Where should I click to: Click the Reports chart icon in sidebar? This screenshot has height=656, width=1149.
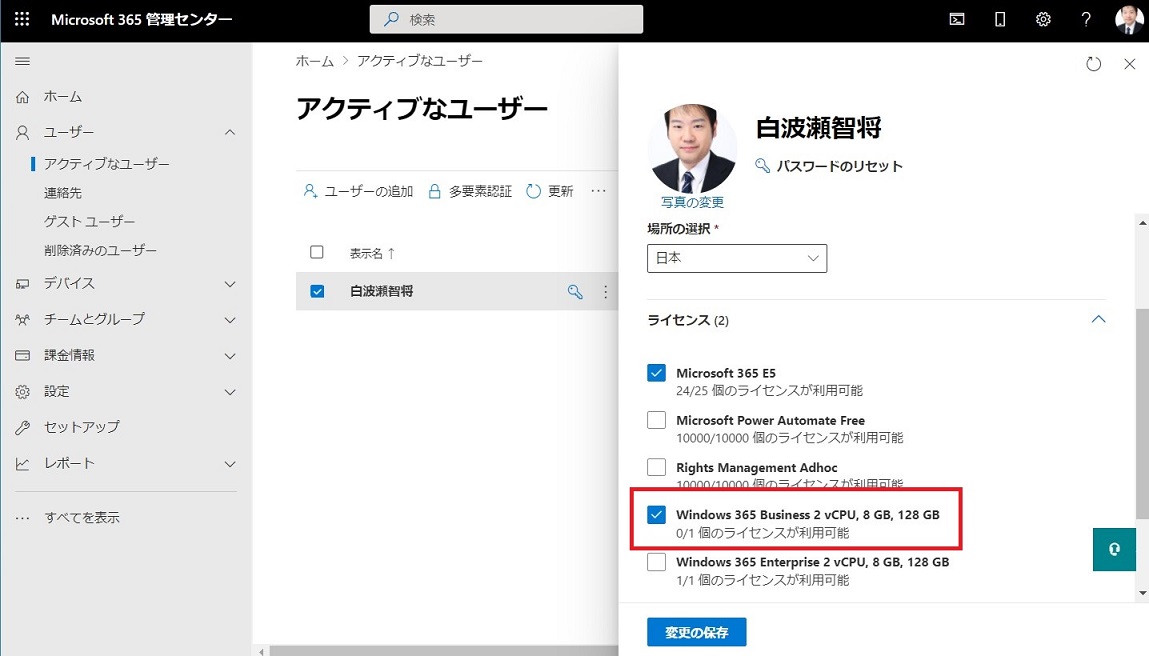coord(23,464)
